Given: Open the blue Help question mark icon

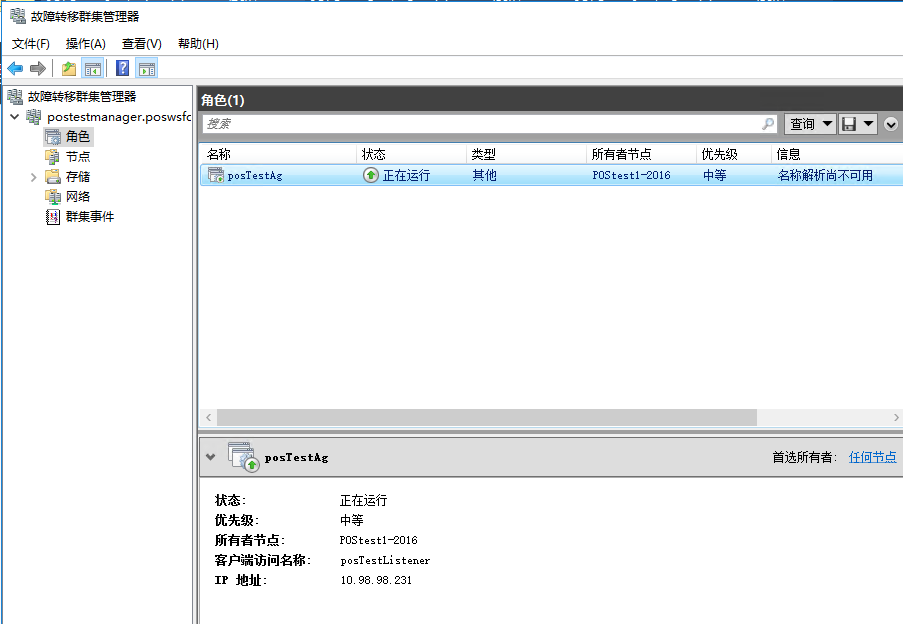Looking at the screenshot, I should pos(122,69).
